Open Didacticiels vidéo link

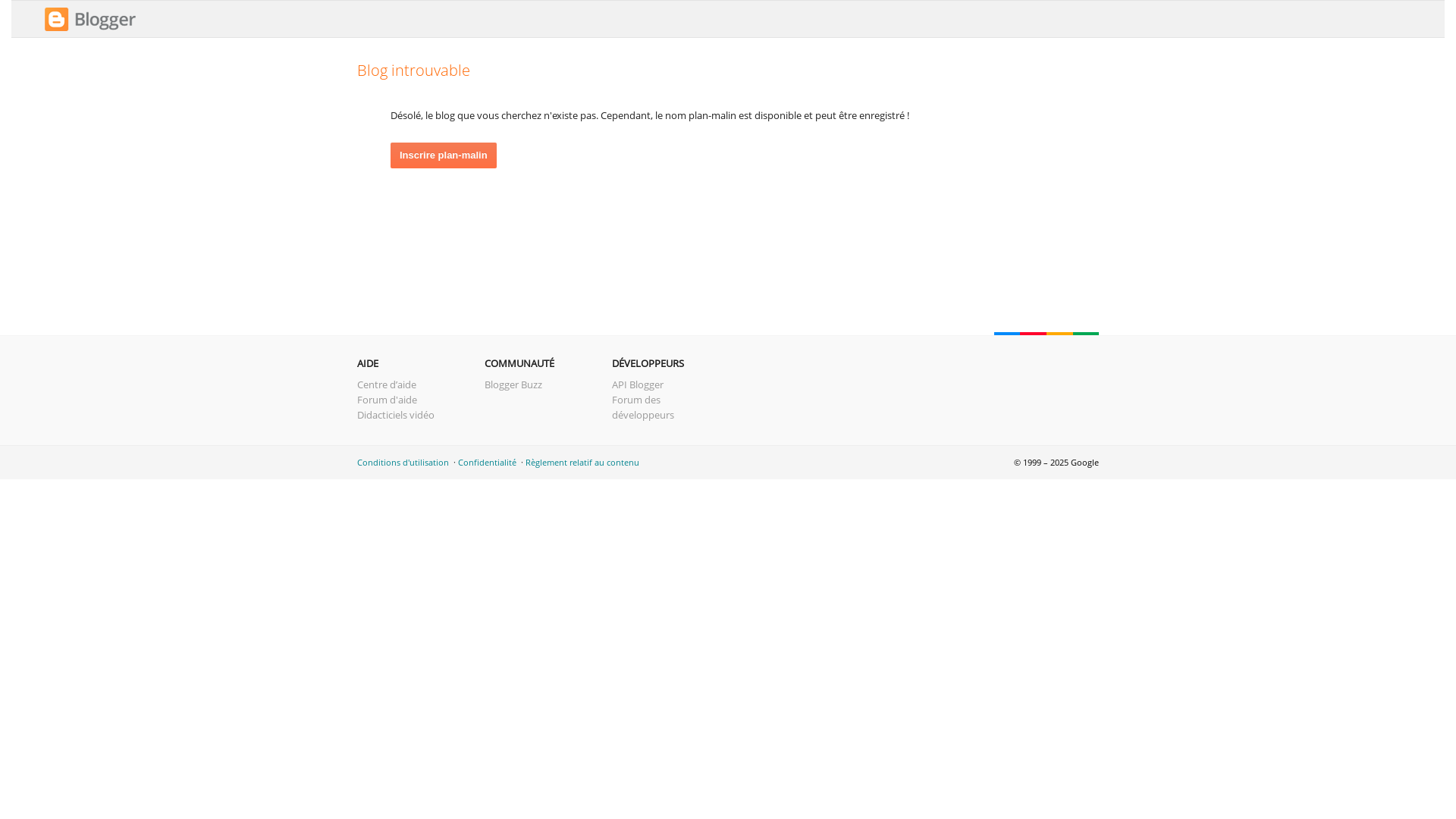coord(395,415)
